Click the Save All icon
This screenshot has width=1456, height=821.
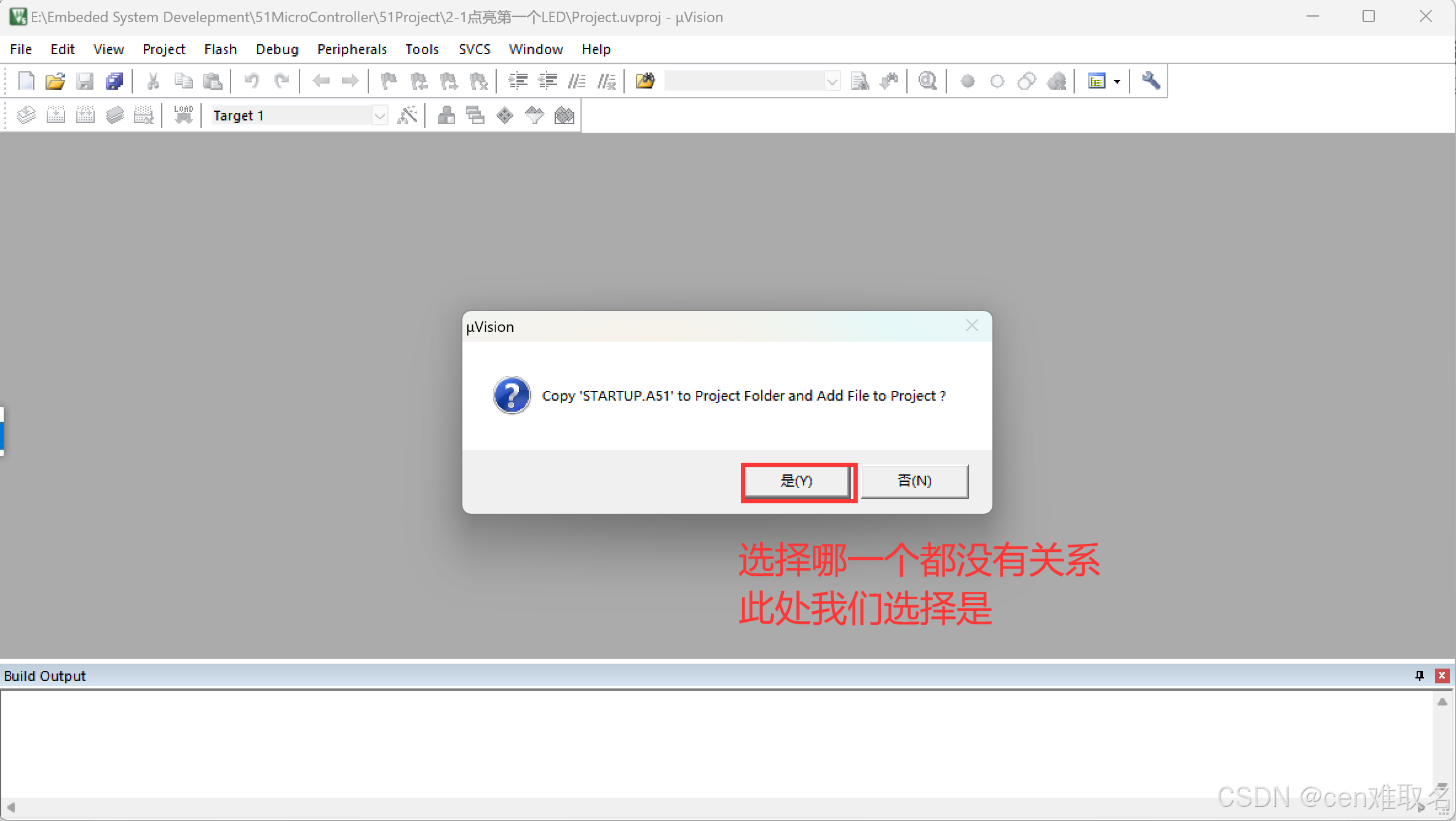click(x=114, y=81)
